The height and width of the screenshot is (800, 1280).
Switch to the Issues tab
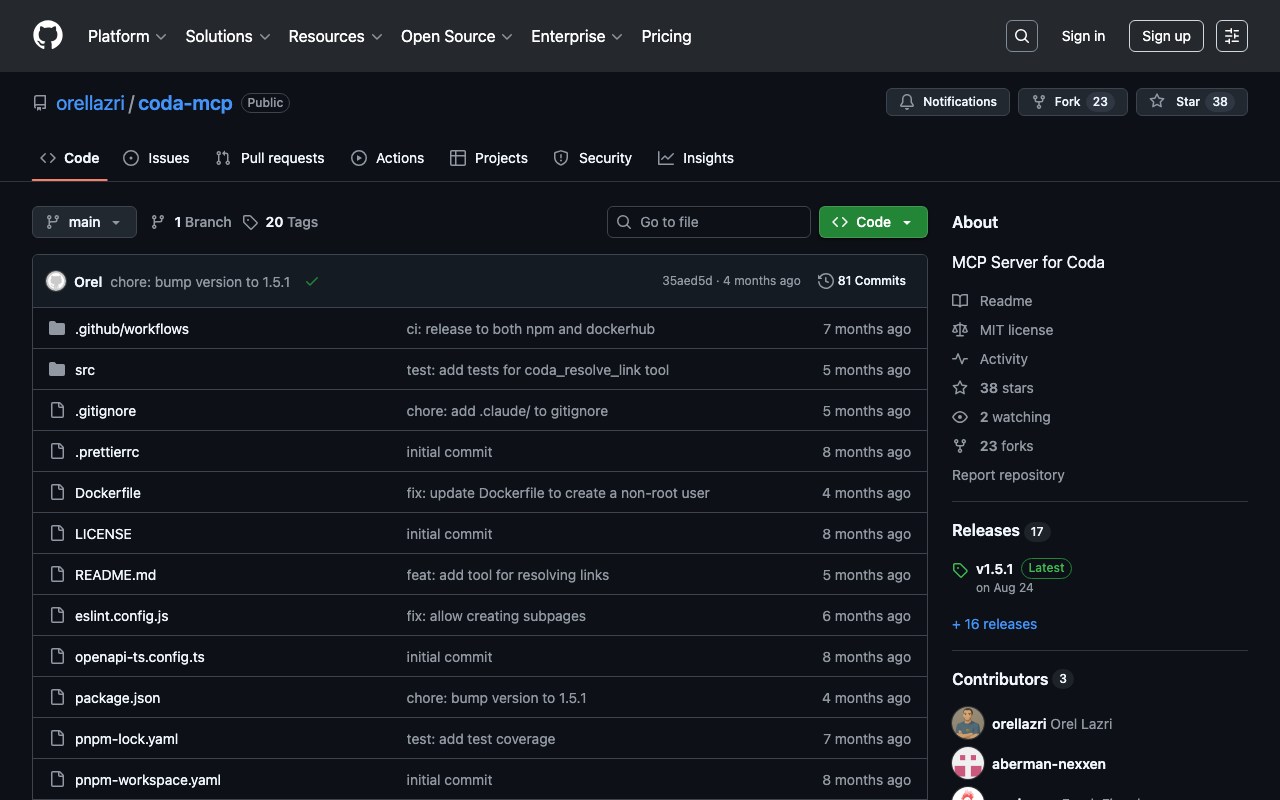click(156, 158)
